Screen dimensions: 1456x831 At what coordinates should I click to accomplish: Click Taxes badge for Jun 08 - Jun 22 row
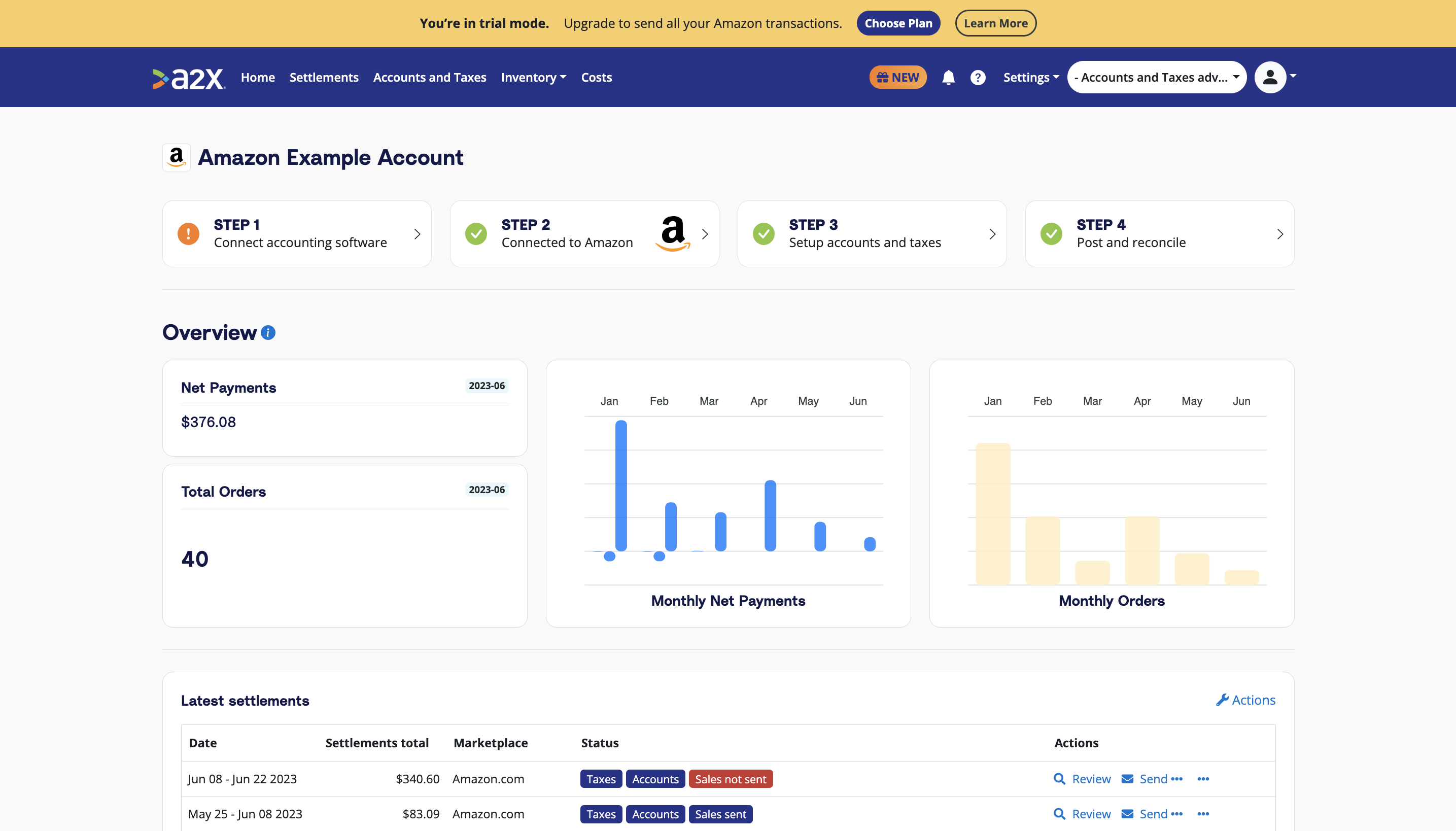601,779
